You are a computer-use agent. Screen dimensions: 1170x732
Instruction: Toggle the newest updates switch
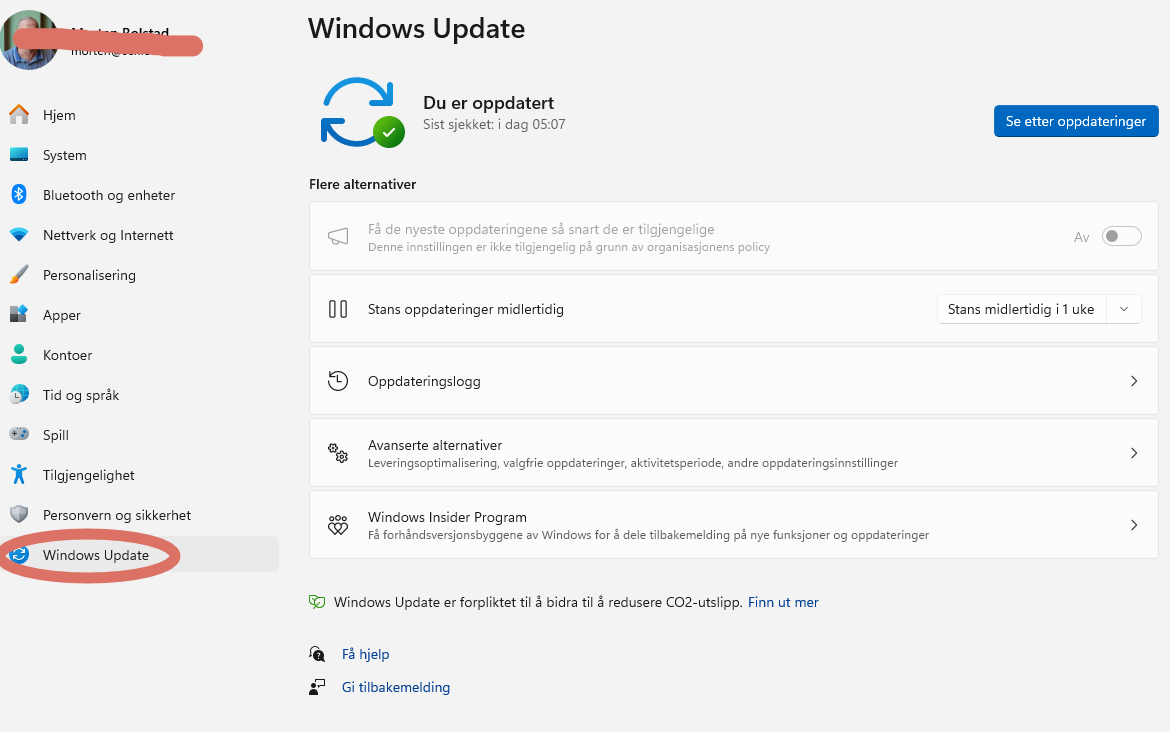pos(1121,237)
